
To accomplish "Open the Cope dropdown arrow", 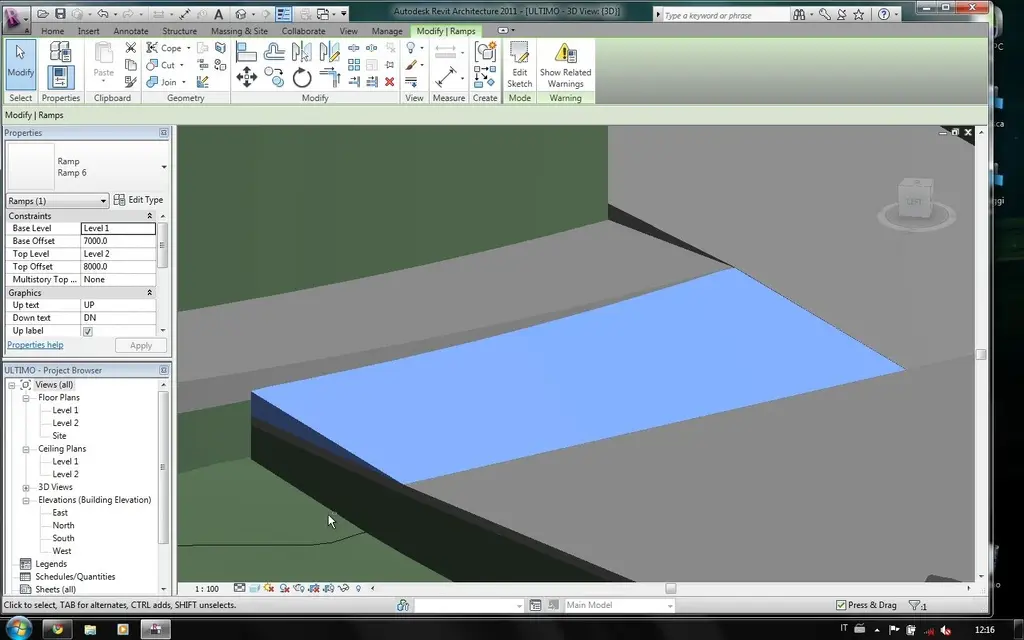I will (189, 48).
